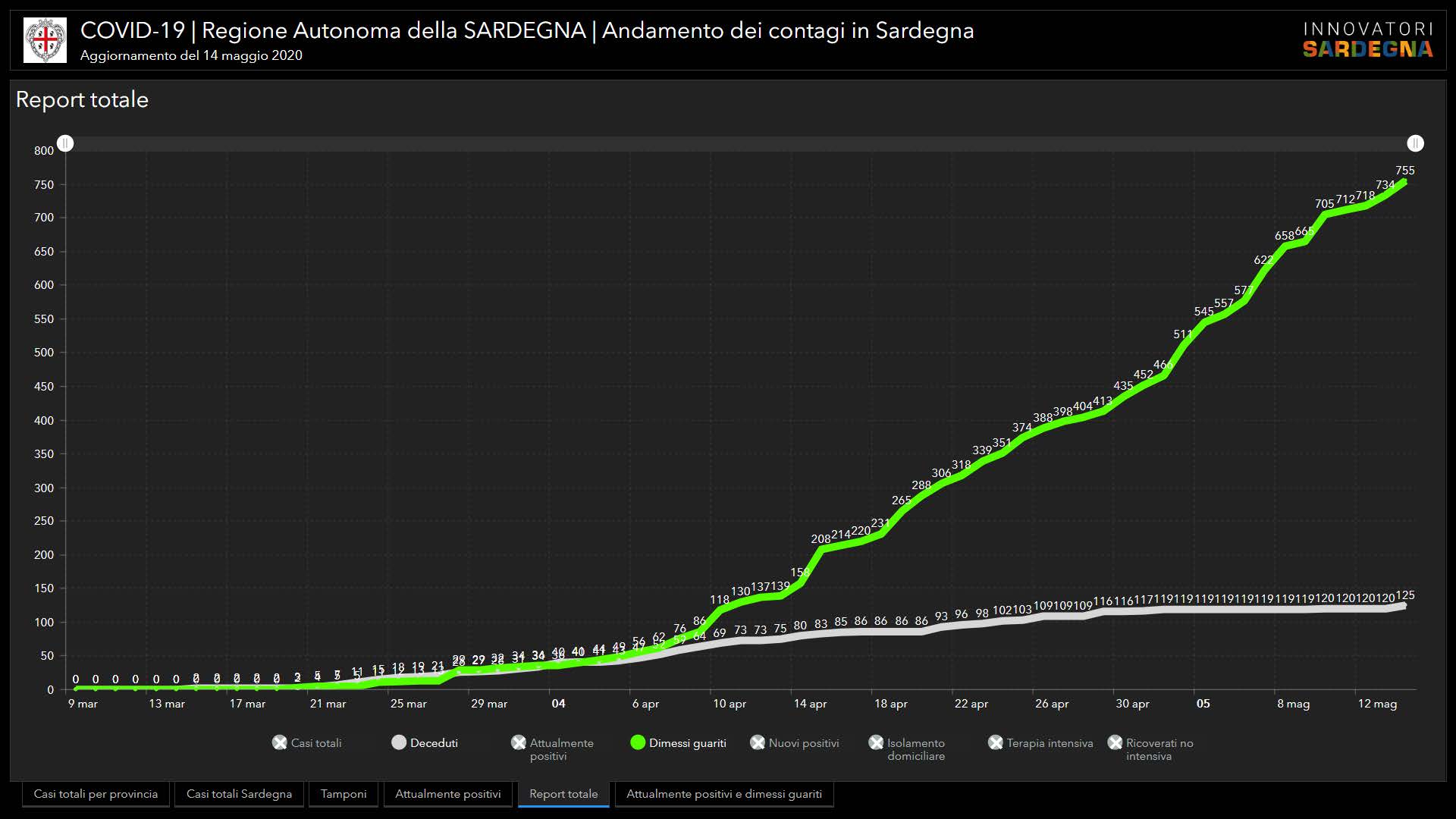Toggle the Terapia intensiva legend icon
Viewport: 1456px width, 819px height.
click(996, 743)
